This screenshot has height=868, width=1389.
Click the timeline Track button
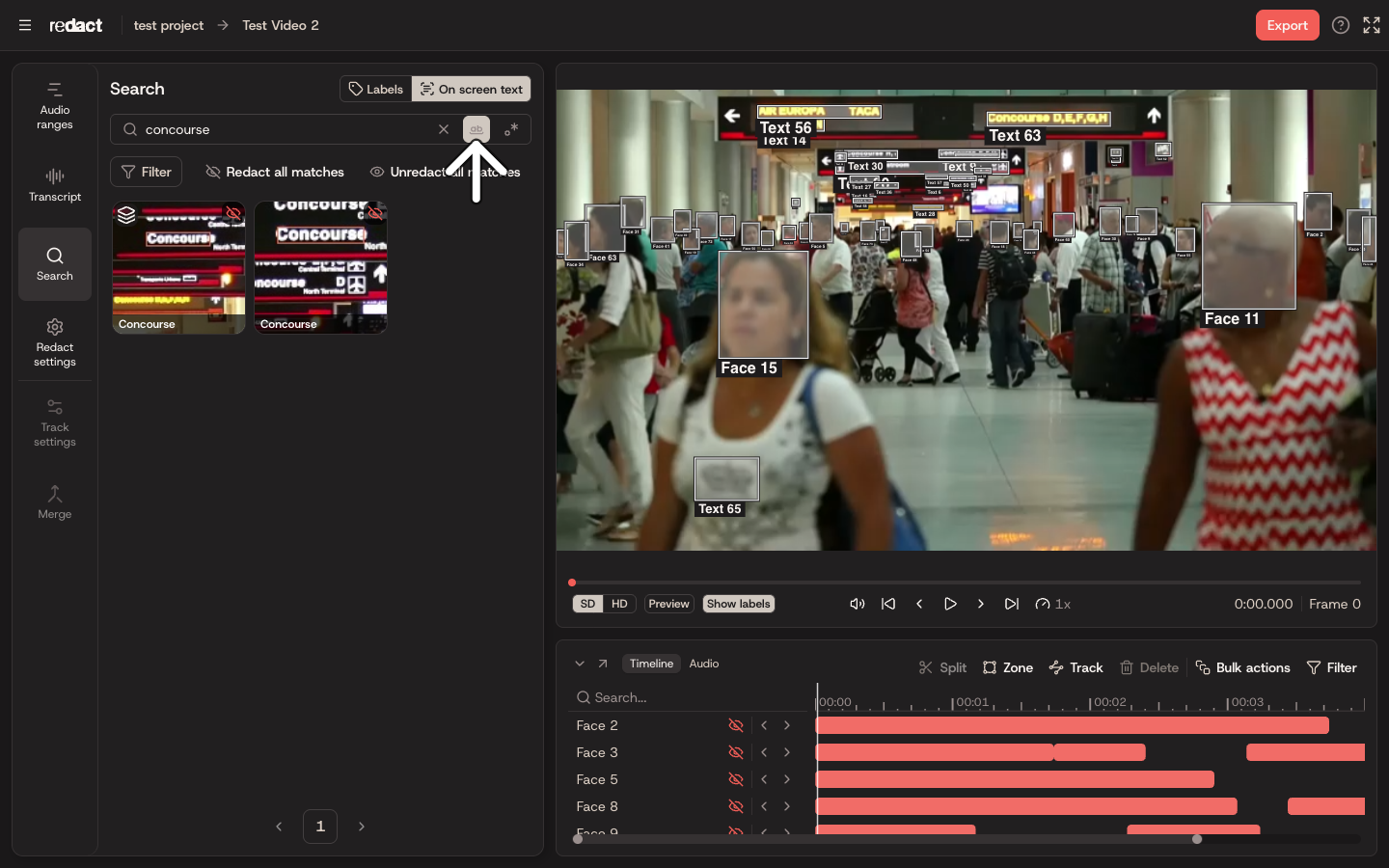(1076, 667)
